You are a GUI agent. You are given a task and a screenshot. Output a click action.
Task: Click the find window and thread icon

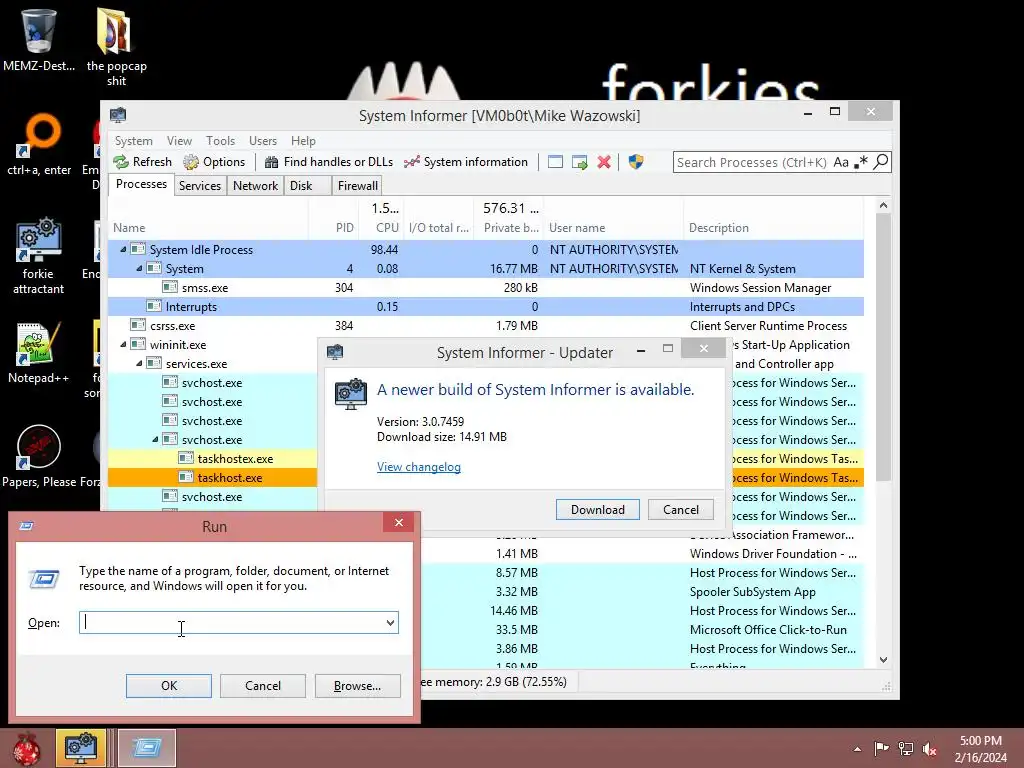coord(579,162)
